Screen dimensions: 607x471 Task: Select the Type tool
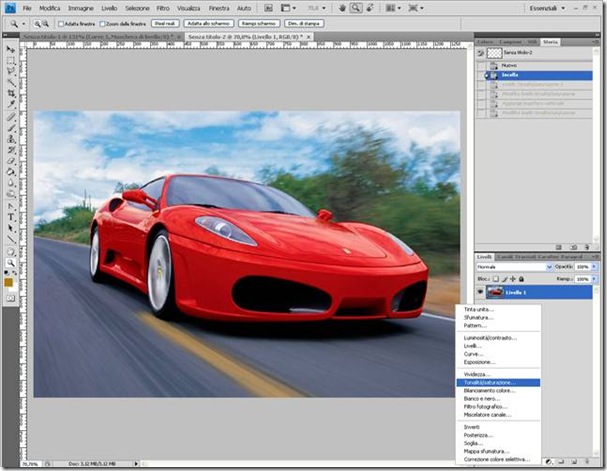click(10, 218)
